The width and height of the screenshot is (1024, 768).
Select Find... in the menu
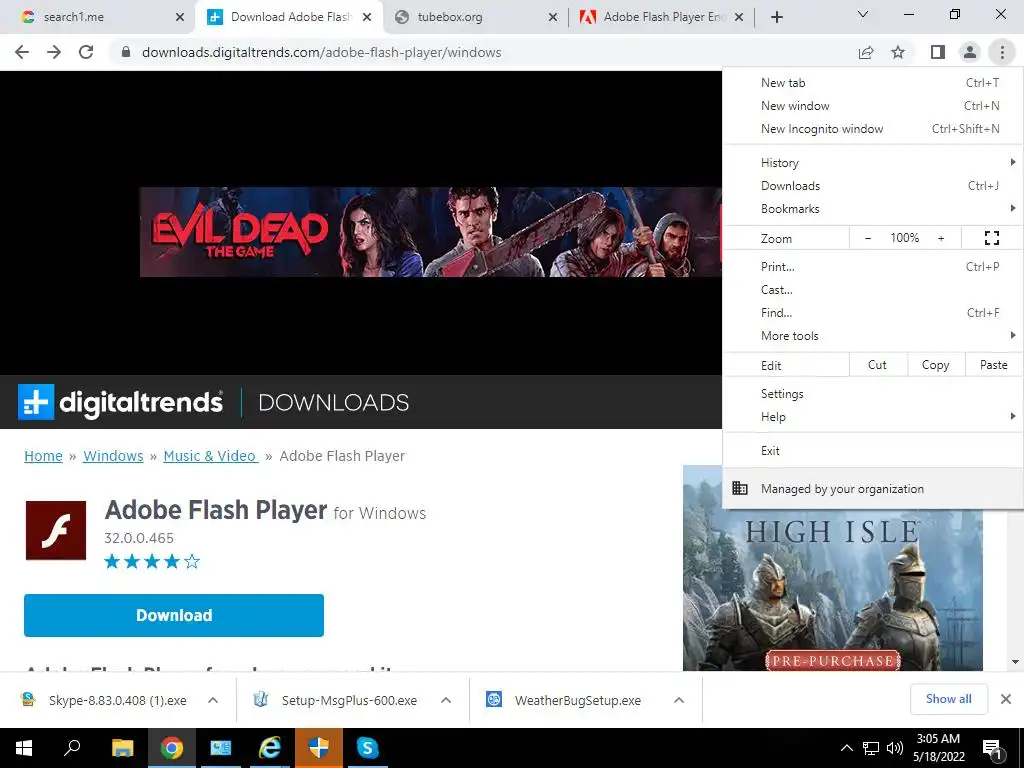click(x=872, y=312)
